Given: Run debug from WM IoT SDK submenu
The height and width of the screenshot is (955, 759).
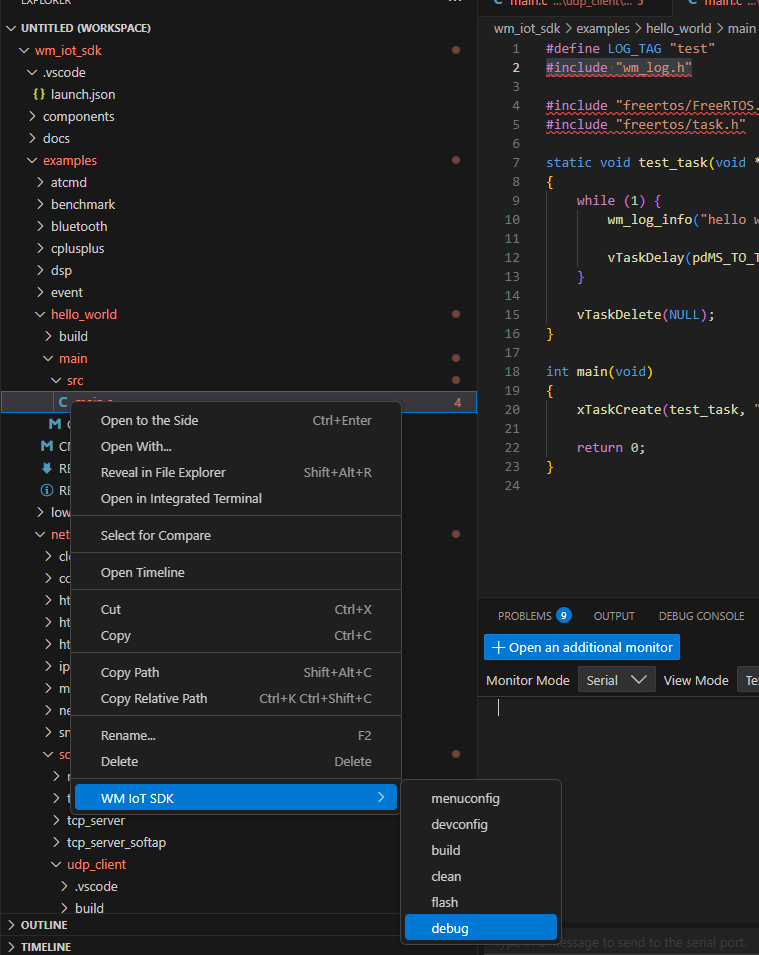Looking at the screenshot, I should coord(481,928).
